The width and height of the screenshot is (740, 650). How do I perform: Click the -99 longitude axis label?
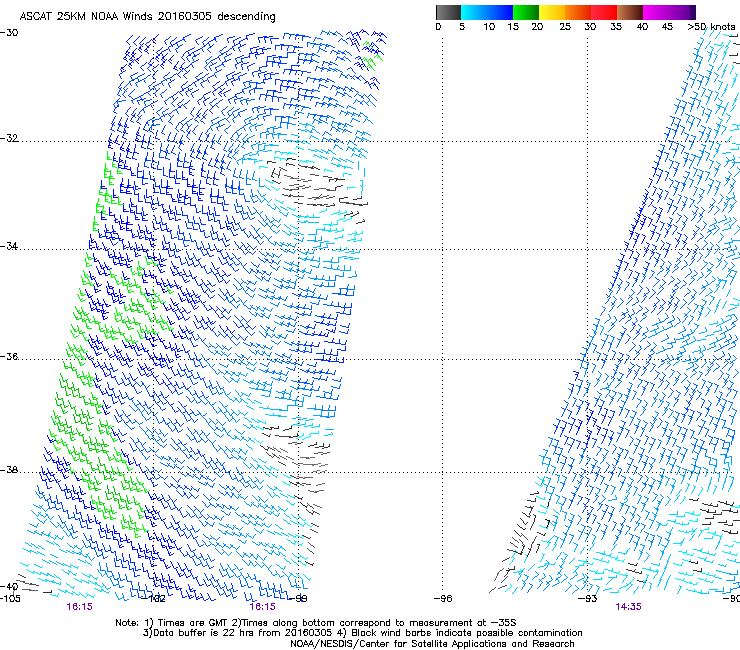click(299, 599)
